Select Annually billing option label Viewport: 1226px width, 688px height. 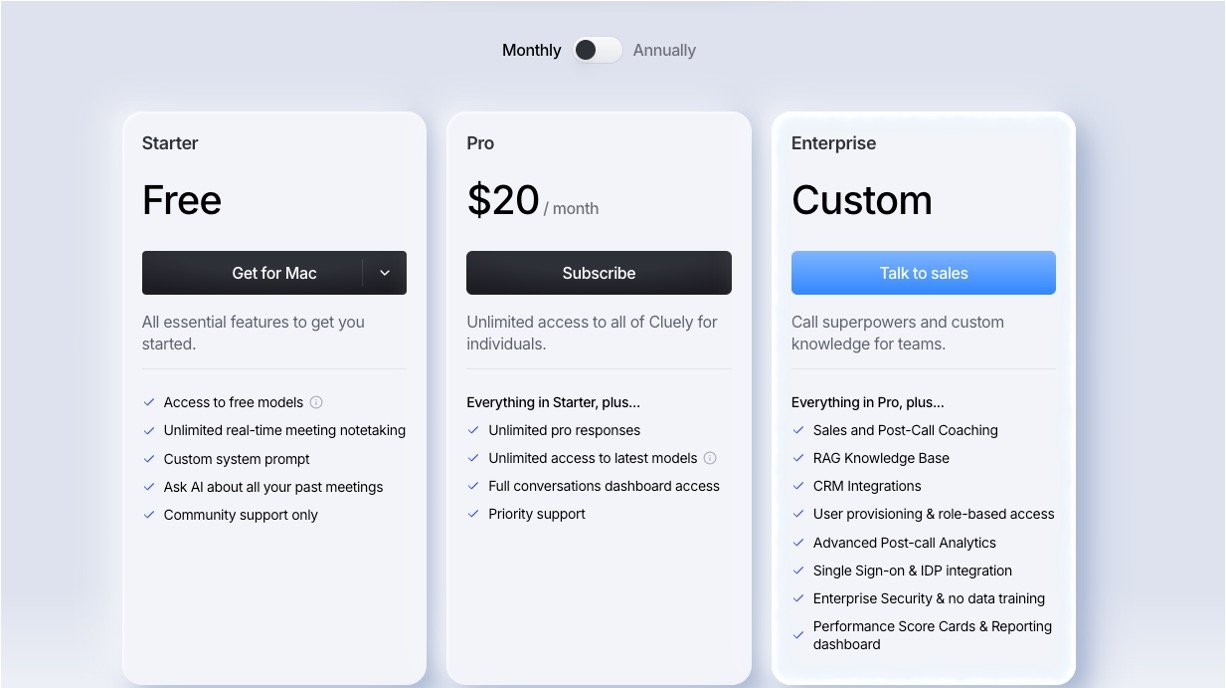click(x=664, y=50)
